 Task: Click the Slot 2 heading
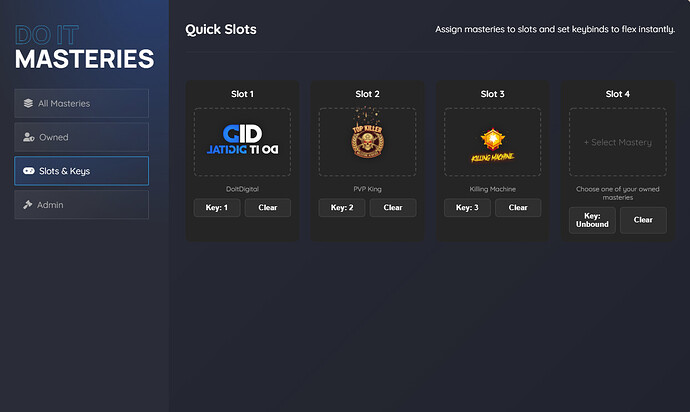point(367,94)
